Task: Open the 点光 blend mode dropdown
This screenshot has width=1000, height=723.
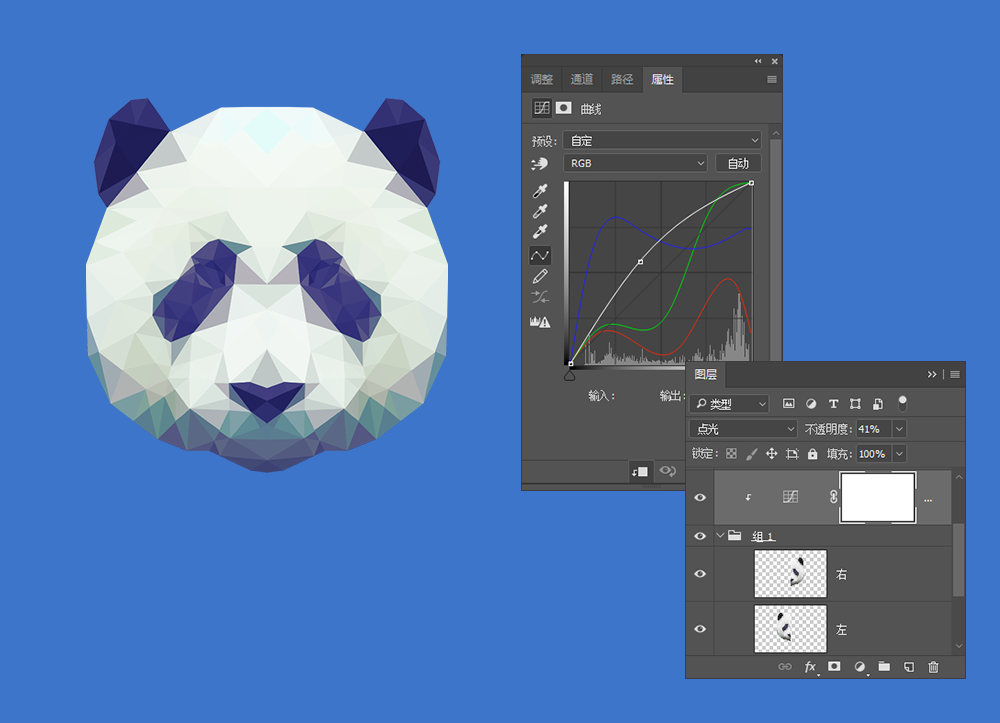Action: pos(742,429)
